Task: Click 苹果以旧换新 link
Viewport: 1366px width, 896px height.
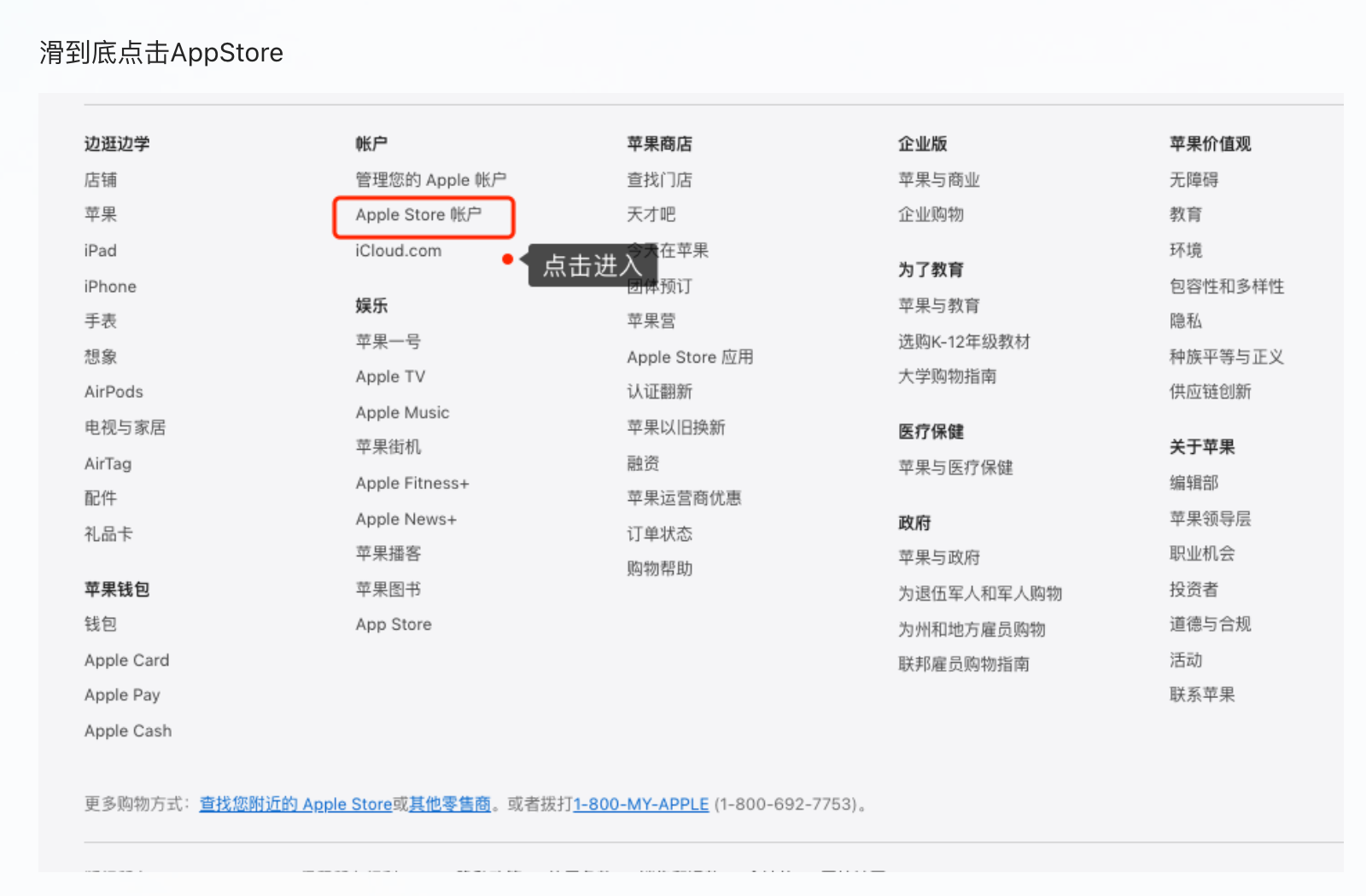Action: coord(676,428)
